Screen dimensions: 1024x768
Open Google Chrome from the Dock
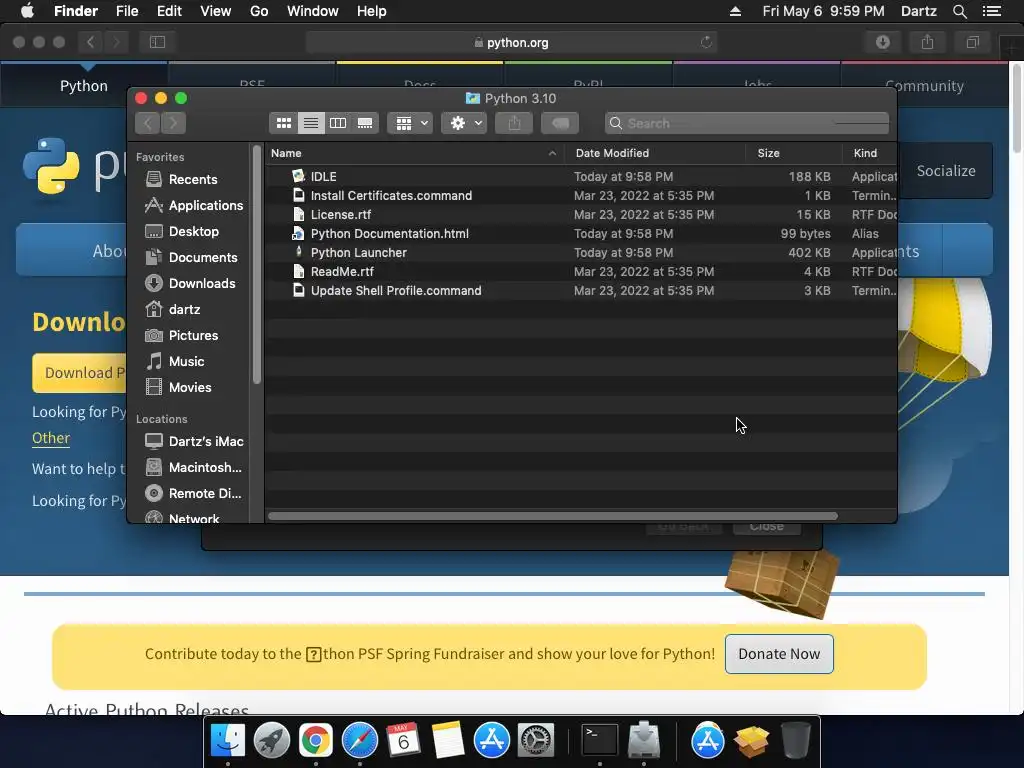[x=316, y=741]
